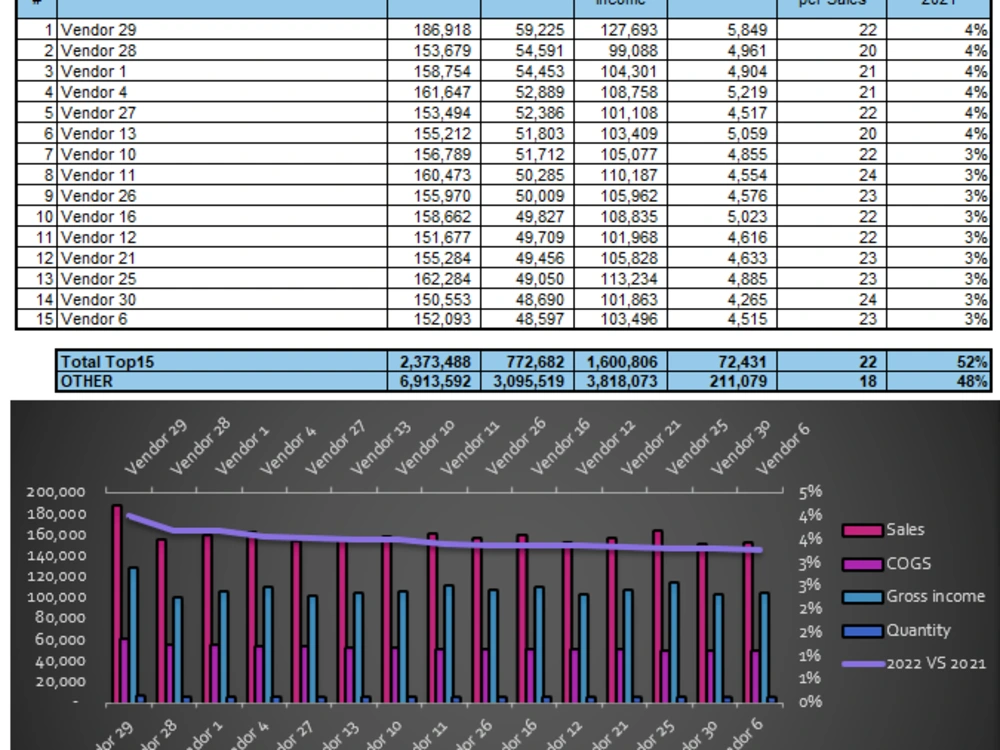1000x750 pixels.
Task: Select the Vendor 27 table row label
Action: pyautogui.click(x=222, y=113)
